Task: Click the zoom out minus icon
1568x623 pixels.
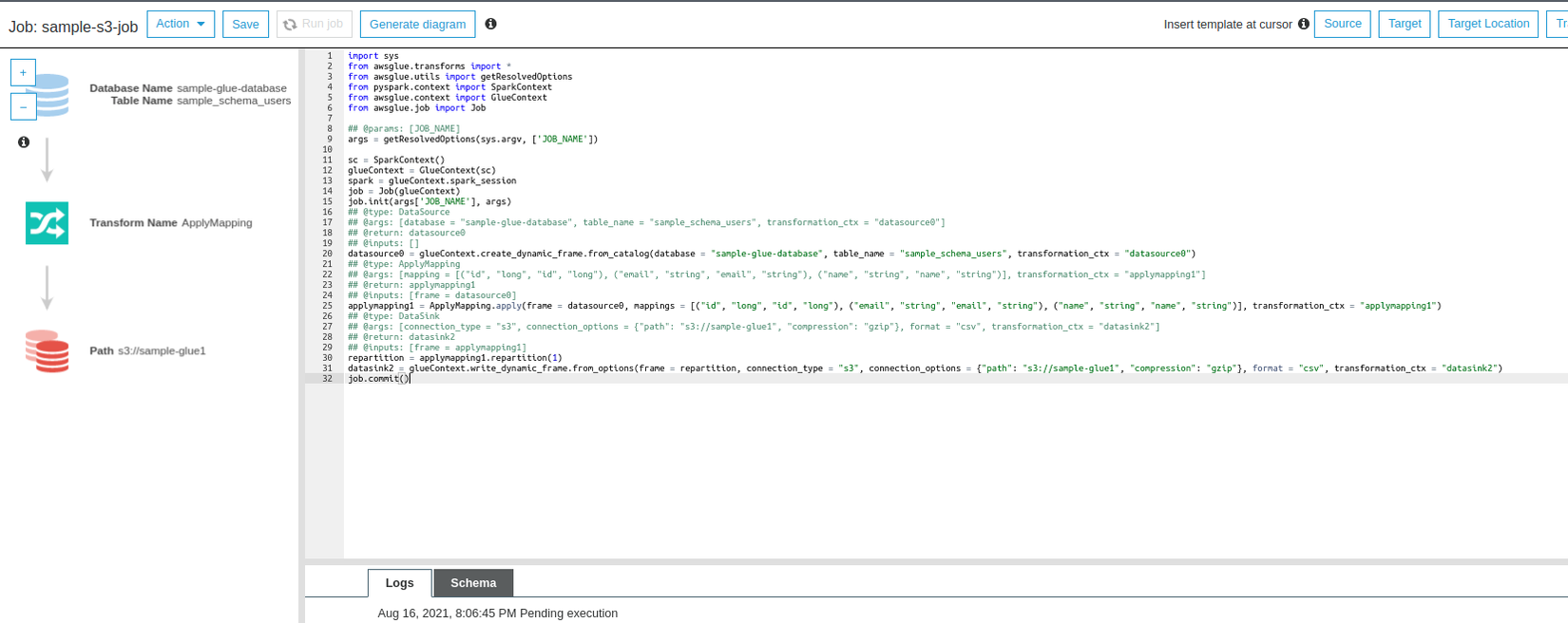Action: point(23,106)
